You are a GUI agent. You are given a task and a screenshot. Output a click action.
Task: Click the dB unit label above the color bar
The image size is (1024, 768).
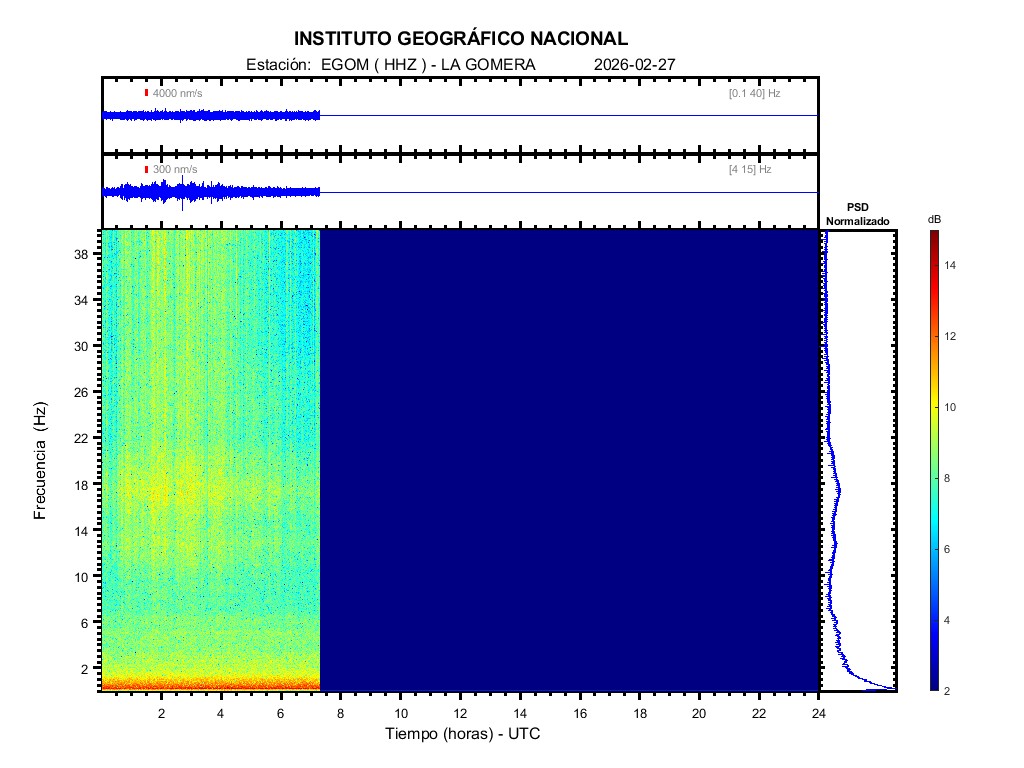click(x=934, y=219)
